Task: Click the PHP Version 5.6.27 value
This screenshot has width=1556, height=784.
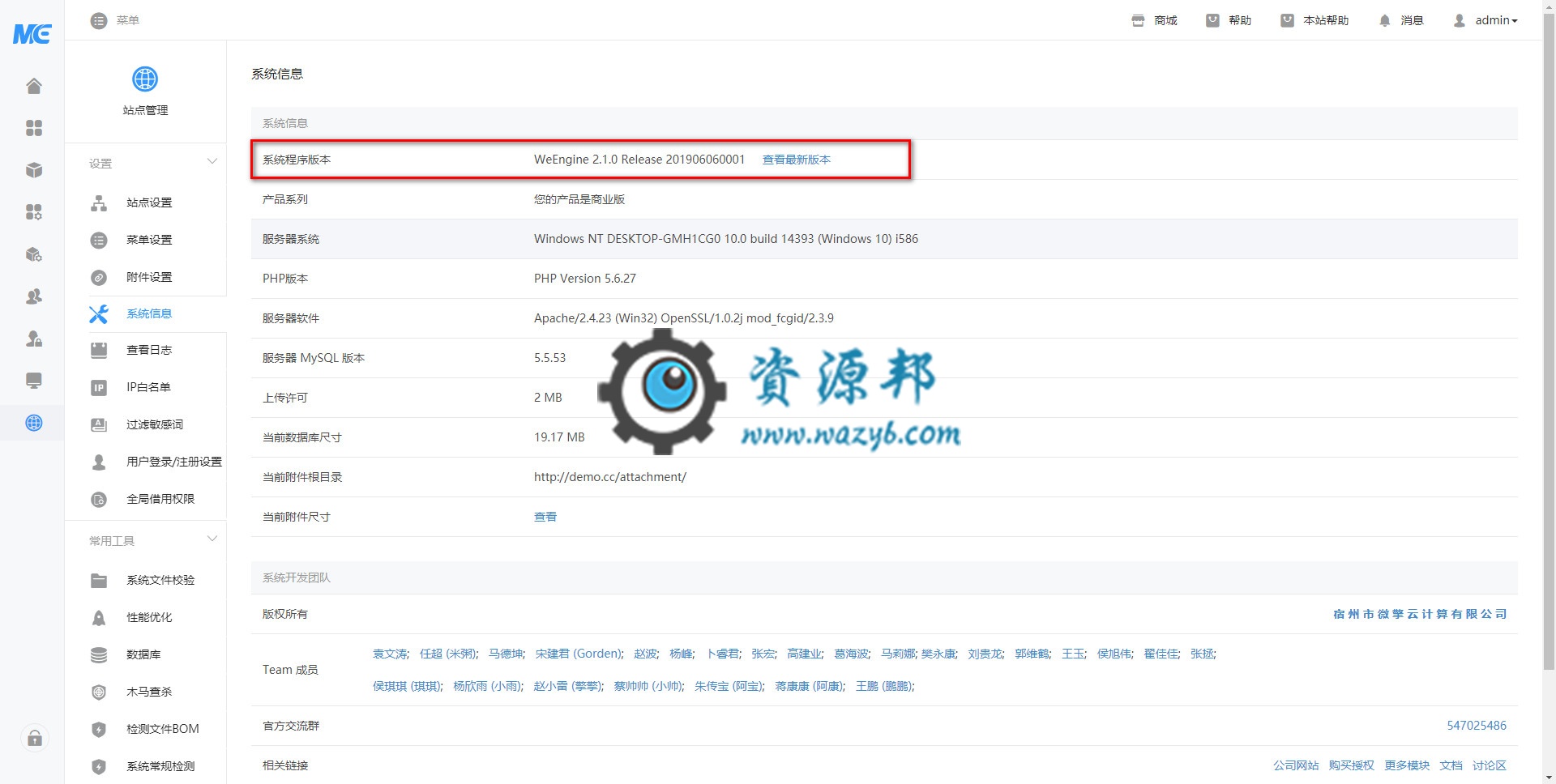Action: (x=585, y=279)
